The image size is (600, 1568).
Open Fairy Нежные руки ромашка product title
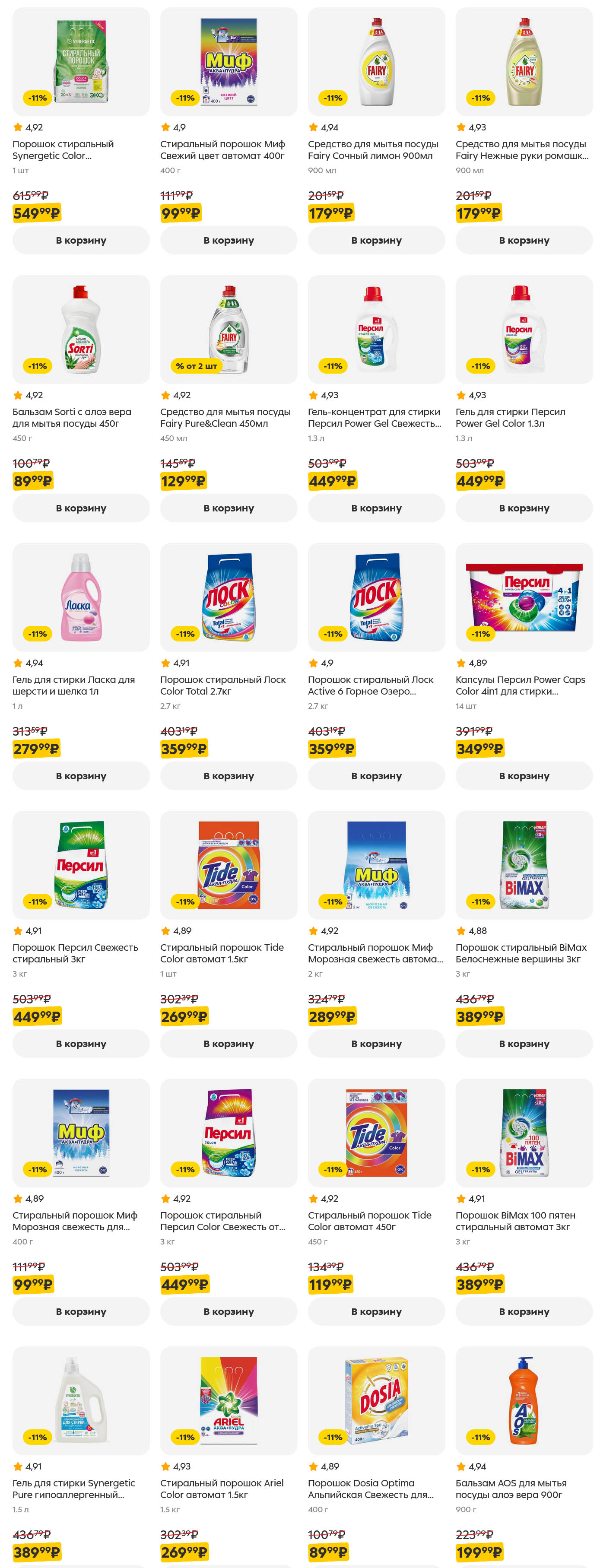pos(521,150)
